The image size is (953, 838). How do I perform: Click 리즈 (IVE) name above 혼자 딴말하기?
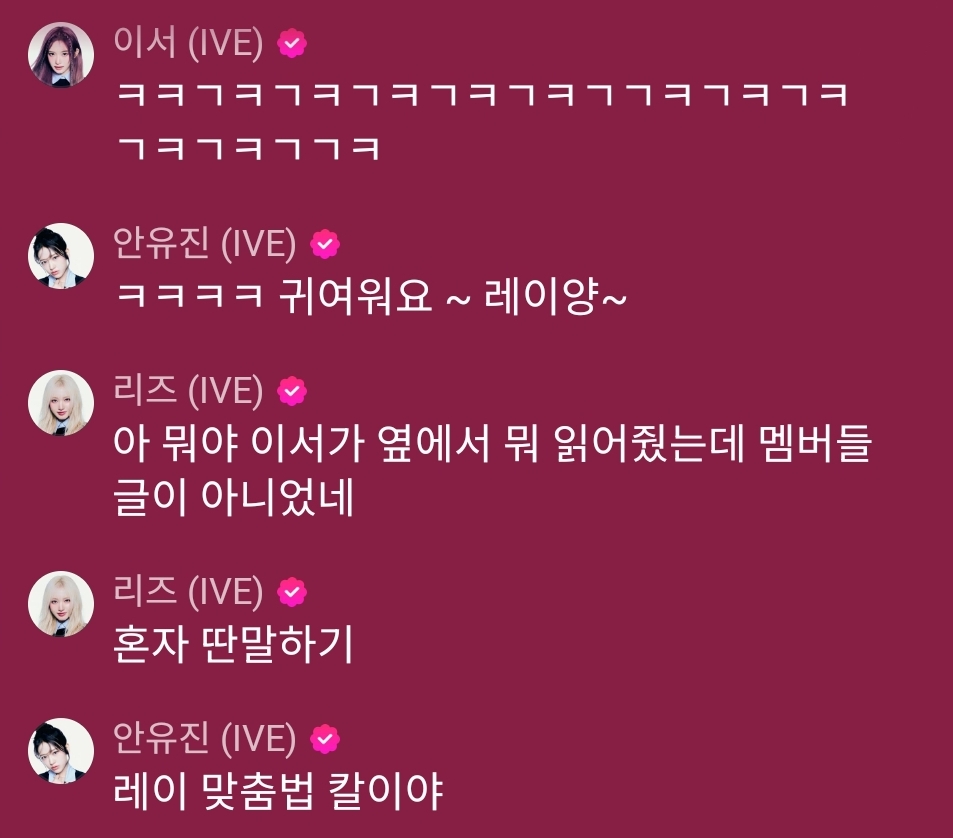188,592
